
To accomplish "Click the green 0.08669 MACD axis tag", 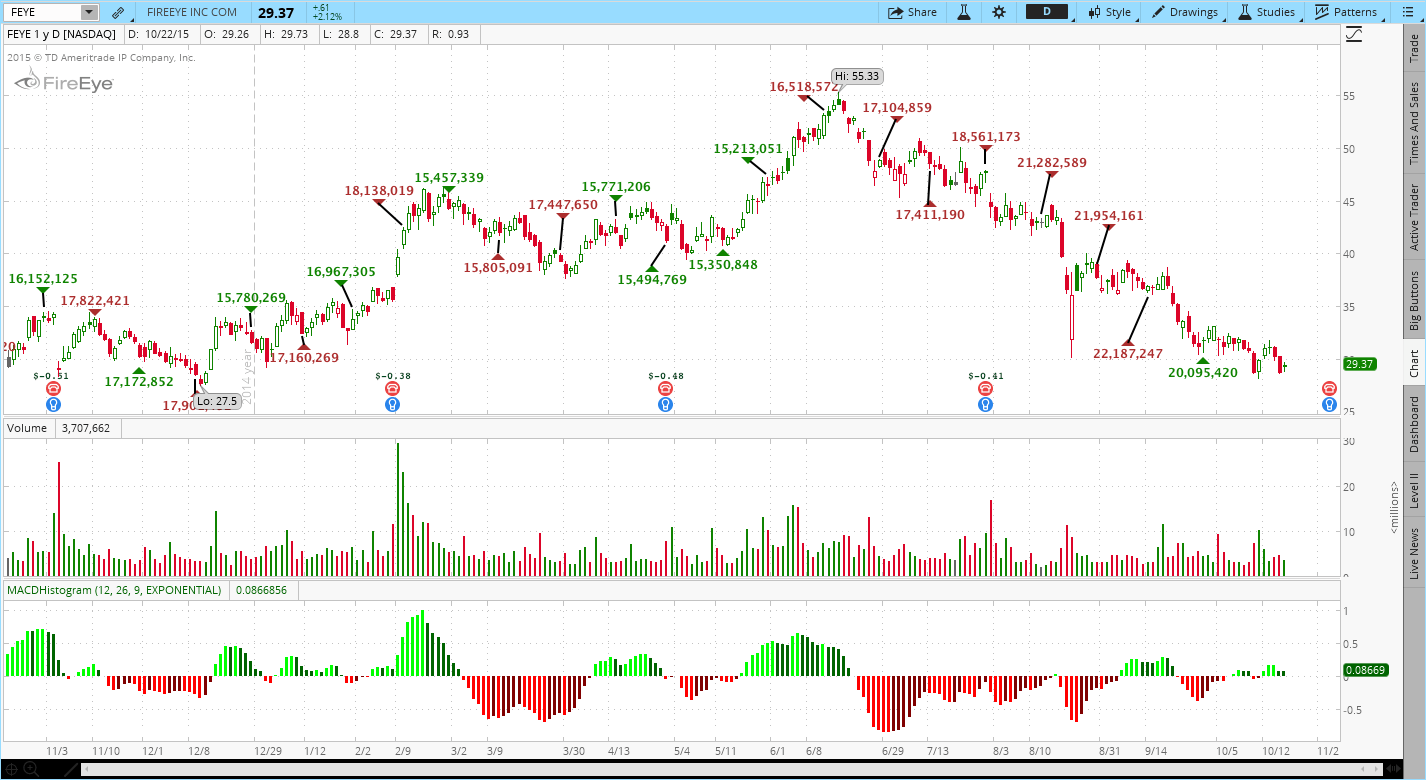I will point(1364,670).
